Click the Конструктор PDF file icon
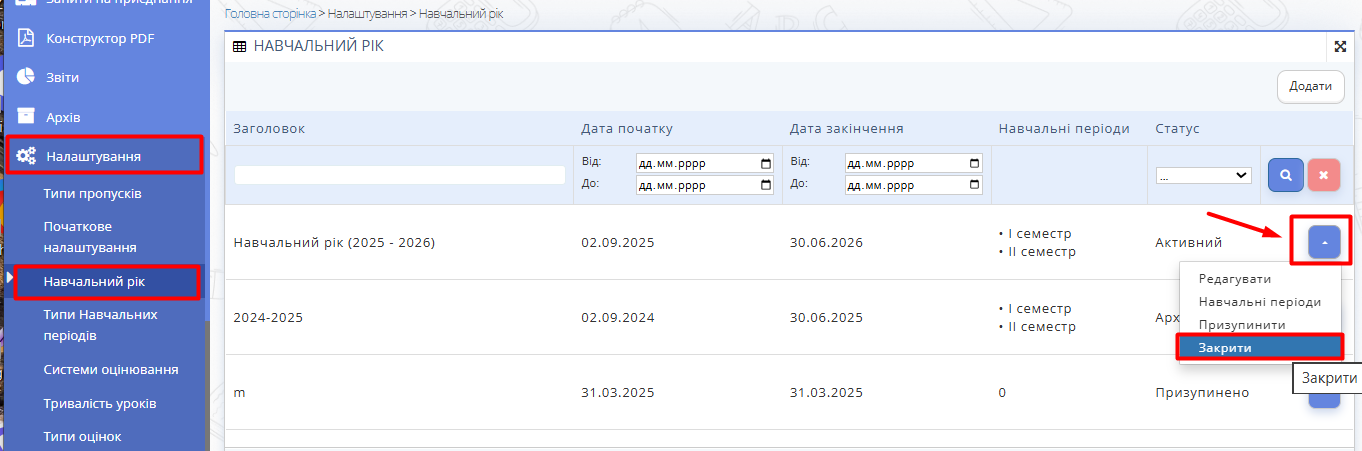Image resolution: width=1362 pixels, height=451 pixels. pyautogui.click(x=26, y=38)
